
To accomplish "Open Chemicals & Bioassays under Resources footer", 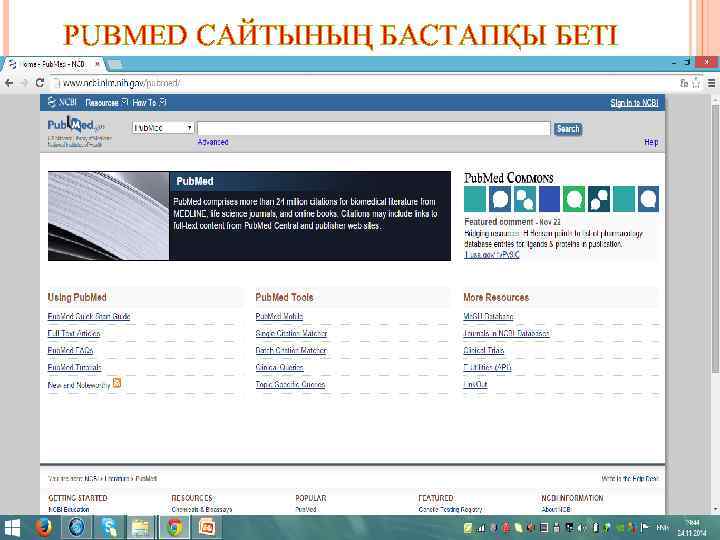I will 202,509.
